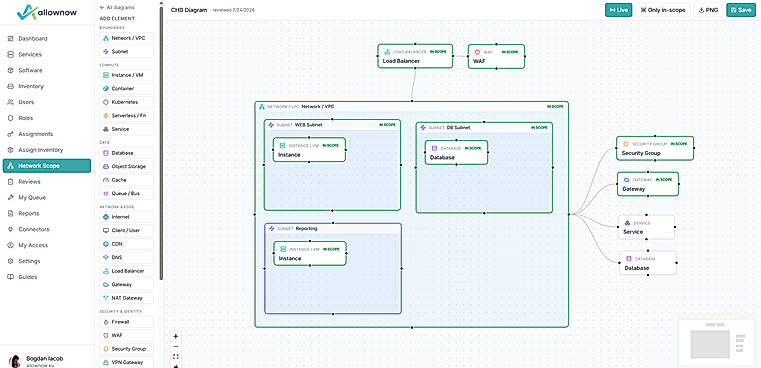This screenshot has height=368, width=761.
Task: Add a Security Group element from palette
Action: (126, 349)
